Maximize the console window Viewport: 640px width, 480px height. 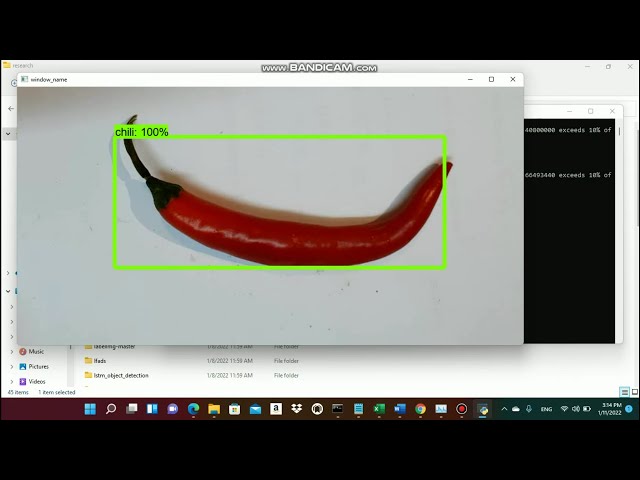pos(591,111)
